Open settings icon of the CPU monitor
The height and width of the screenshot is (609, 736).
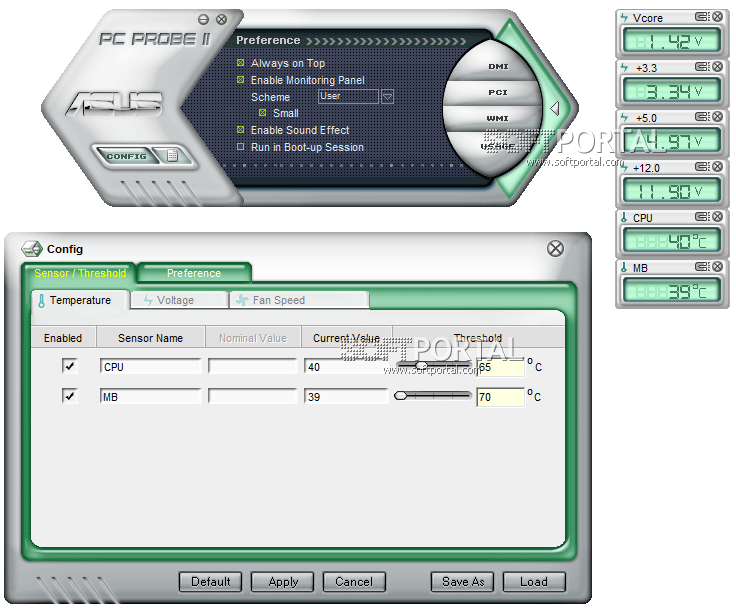pos(702,216)
